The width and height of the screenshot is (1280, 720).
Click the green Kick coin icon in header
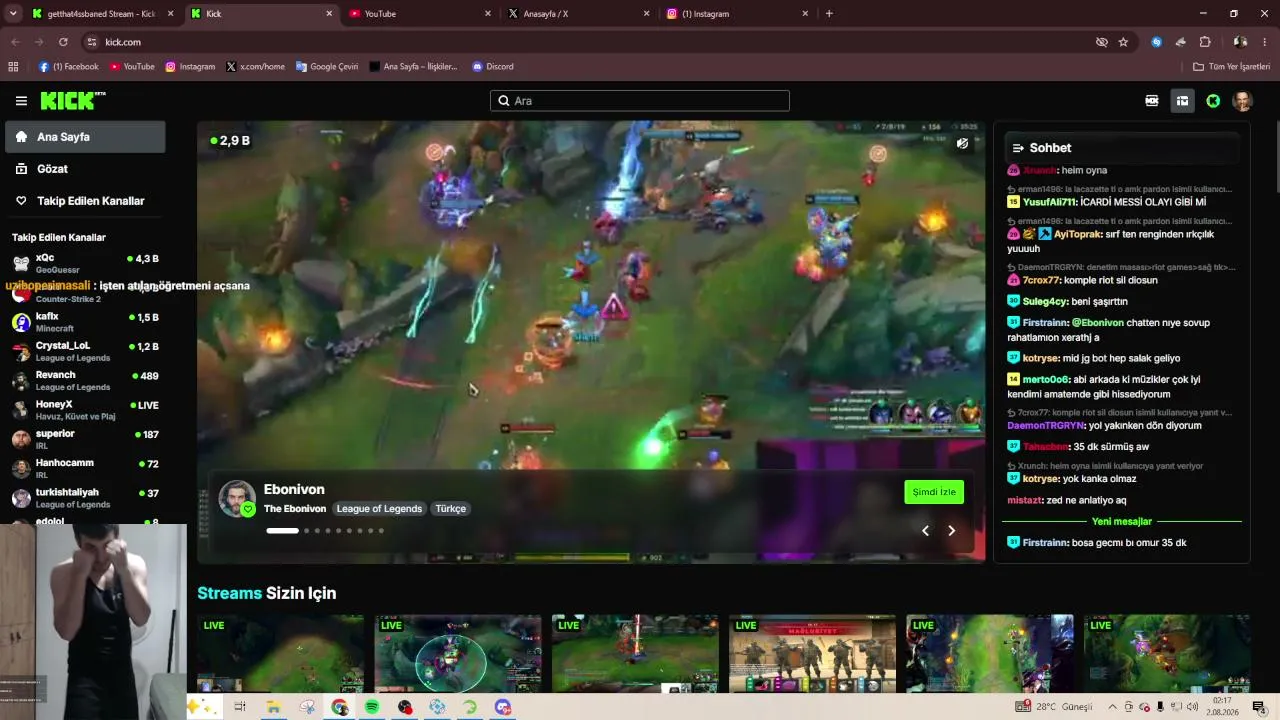(x=1213, y=101)
